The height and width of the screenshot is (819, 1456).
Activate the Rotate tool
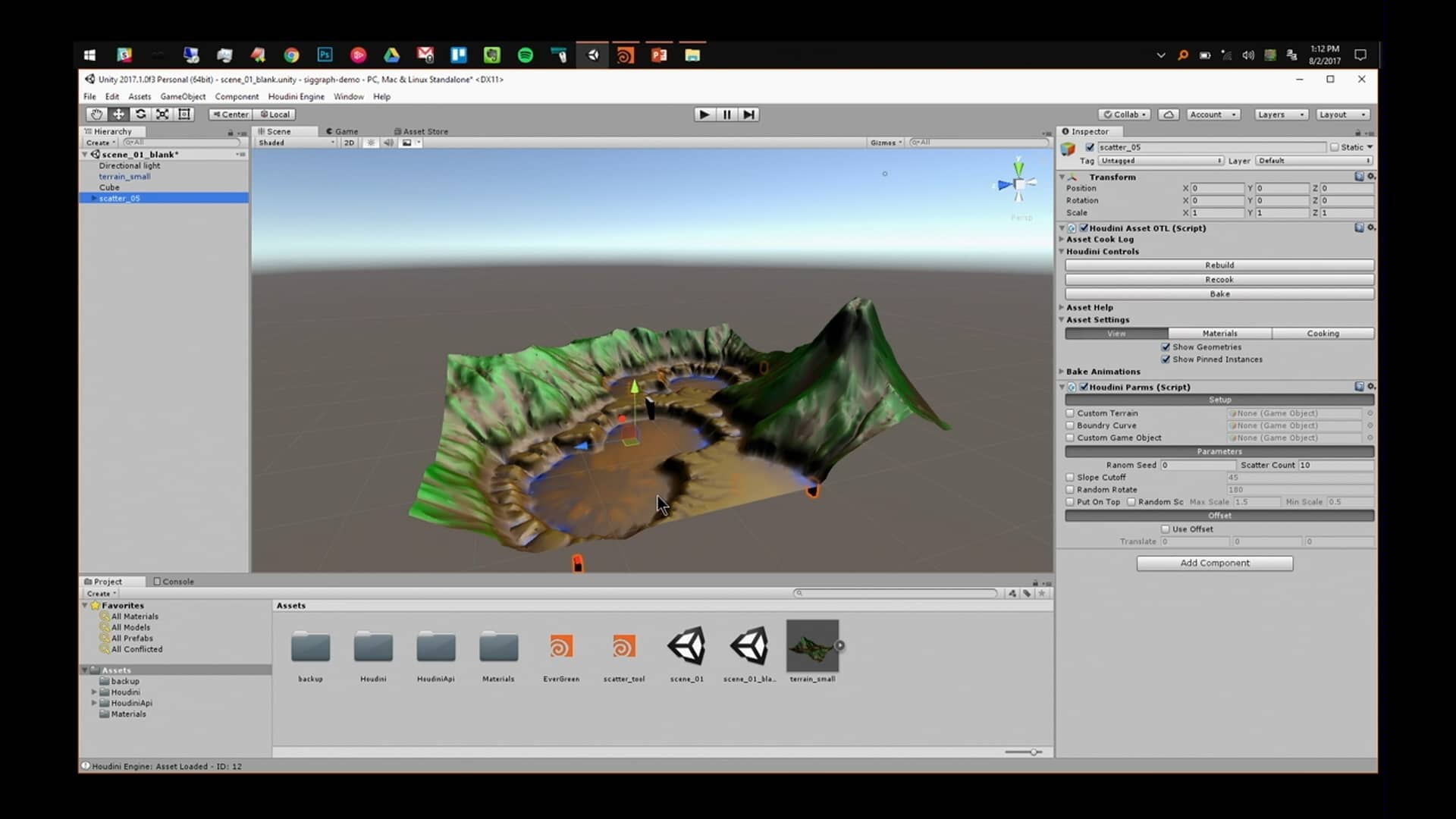pos(140,114)
